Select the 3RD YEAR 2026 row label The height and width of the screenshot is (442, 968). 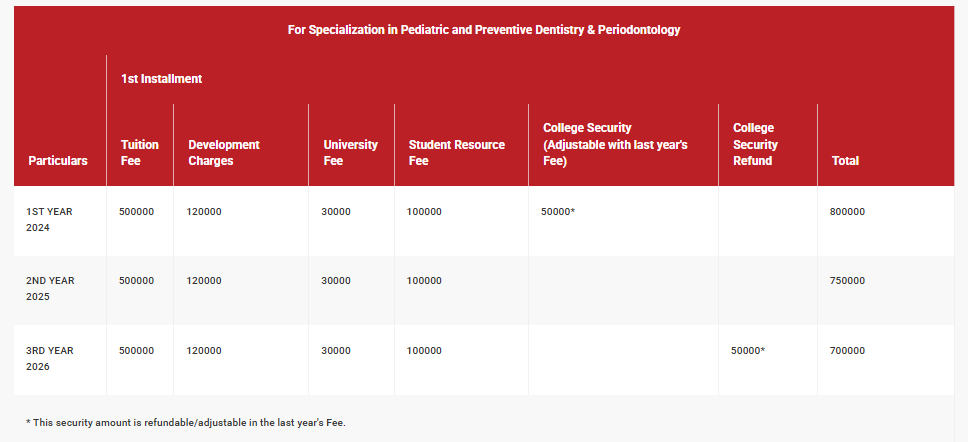click(50, 358)
